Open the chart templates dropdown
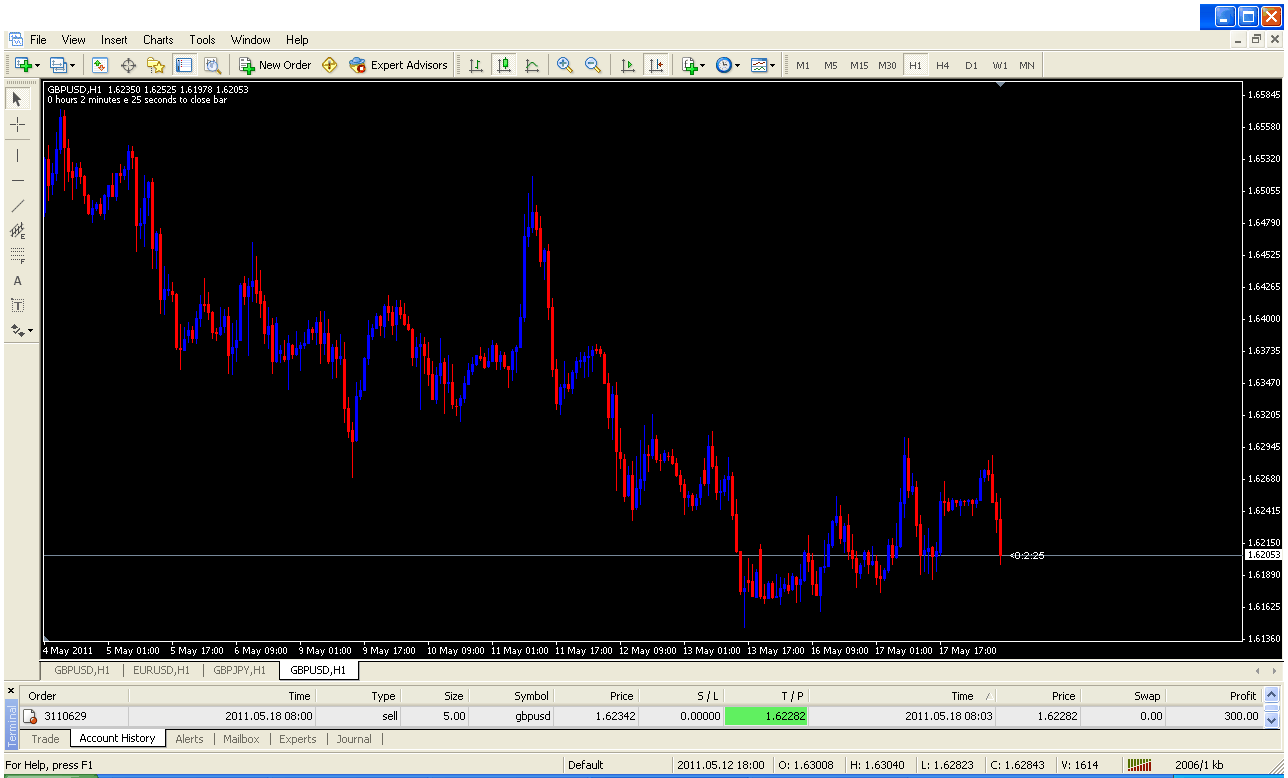The width and height of the screenshot is (1288, 778). point(772,65)
